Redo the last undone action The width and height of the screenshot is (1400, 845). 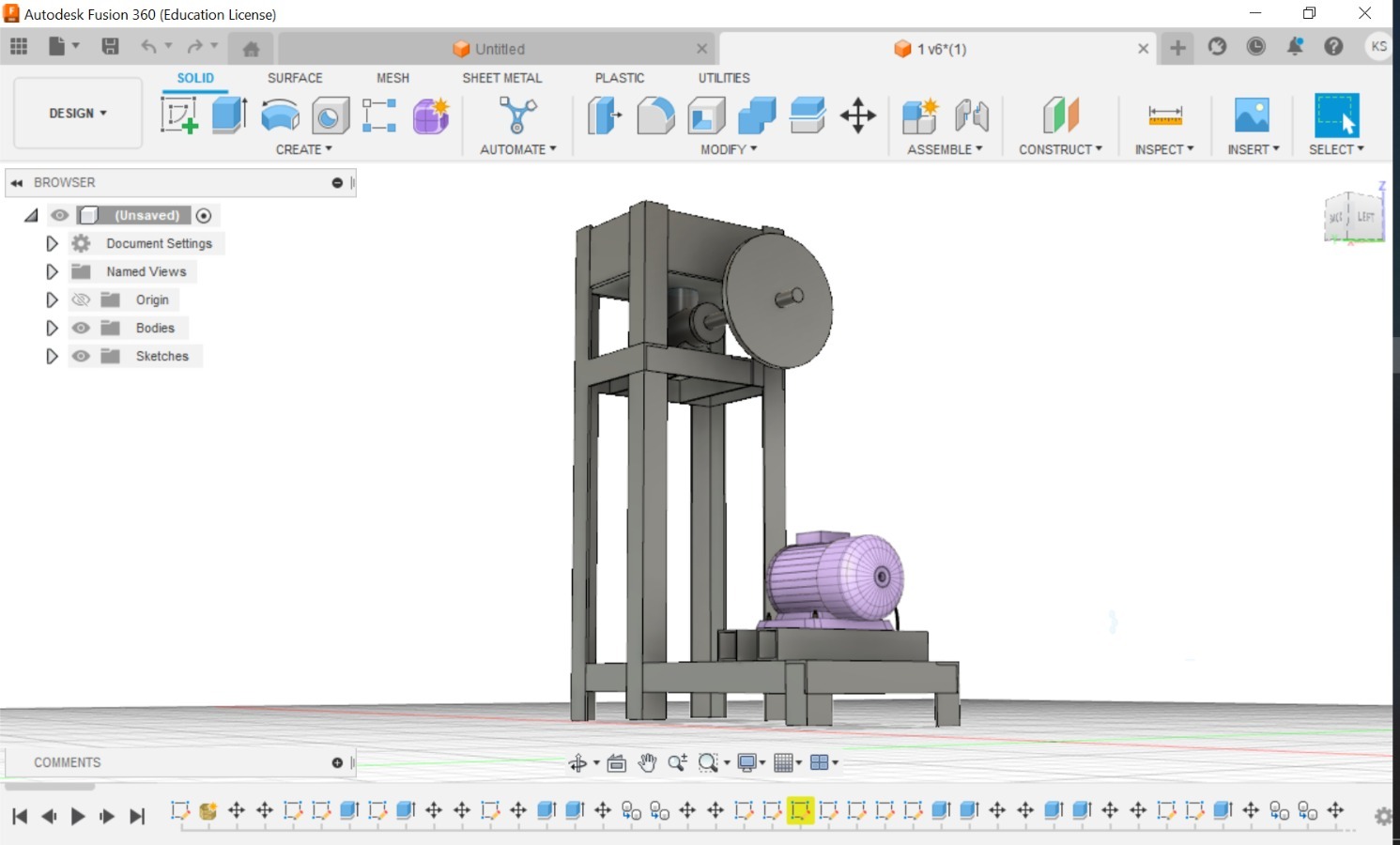click(x=194, y=46)
